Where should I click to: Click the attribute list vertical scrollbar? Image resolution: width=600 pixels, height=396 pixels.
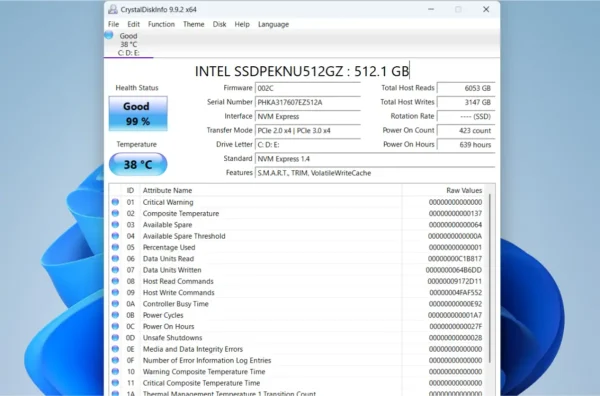click(x=490, y=279)
